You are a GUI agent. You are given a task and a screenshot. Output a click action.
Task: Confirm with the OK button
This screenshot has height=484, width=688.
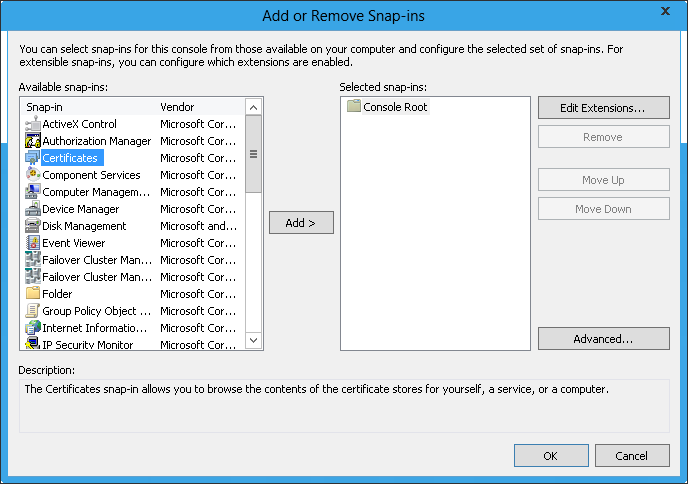point(551,456)
